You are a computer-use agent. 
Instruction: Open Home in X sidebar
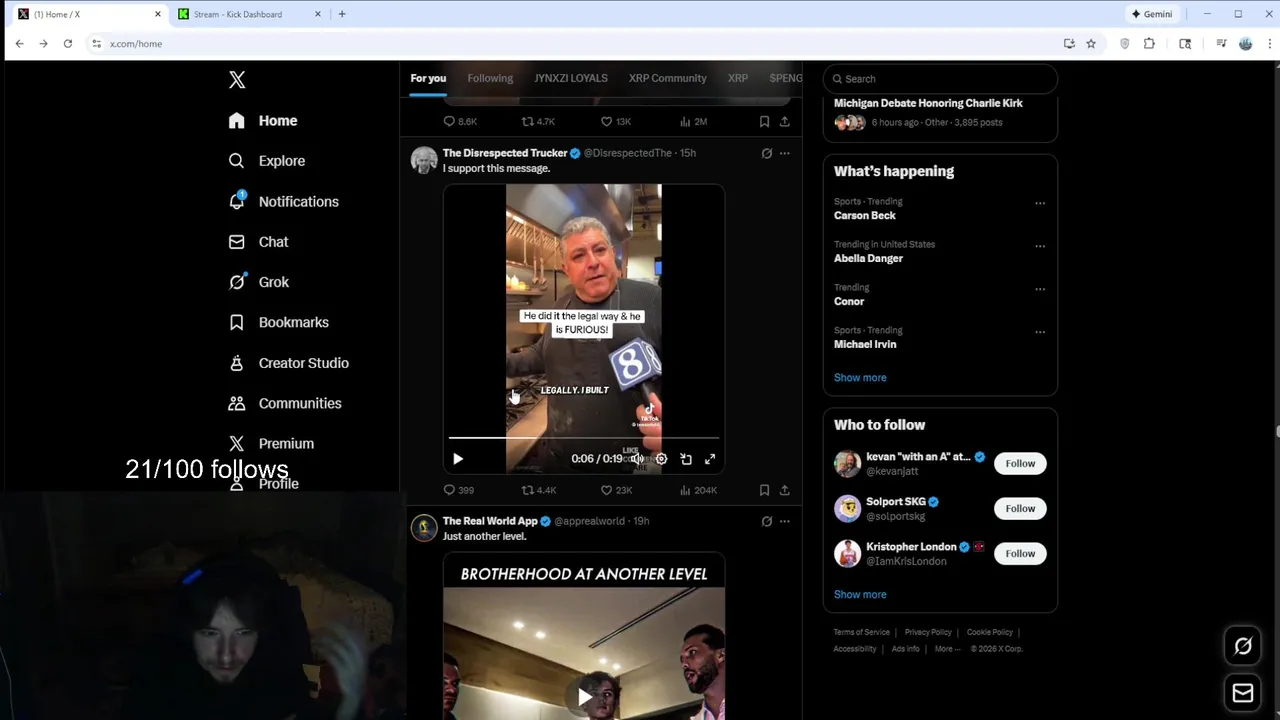[x=263, y=121]
